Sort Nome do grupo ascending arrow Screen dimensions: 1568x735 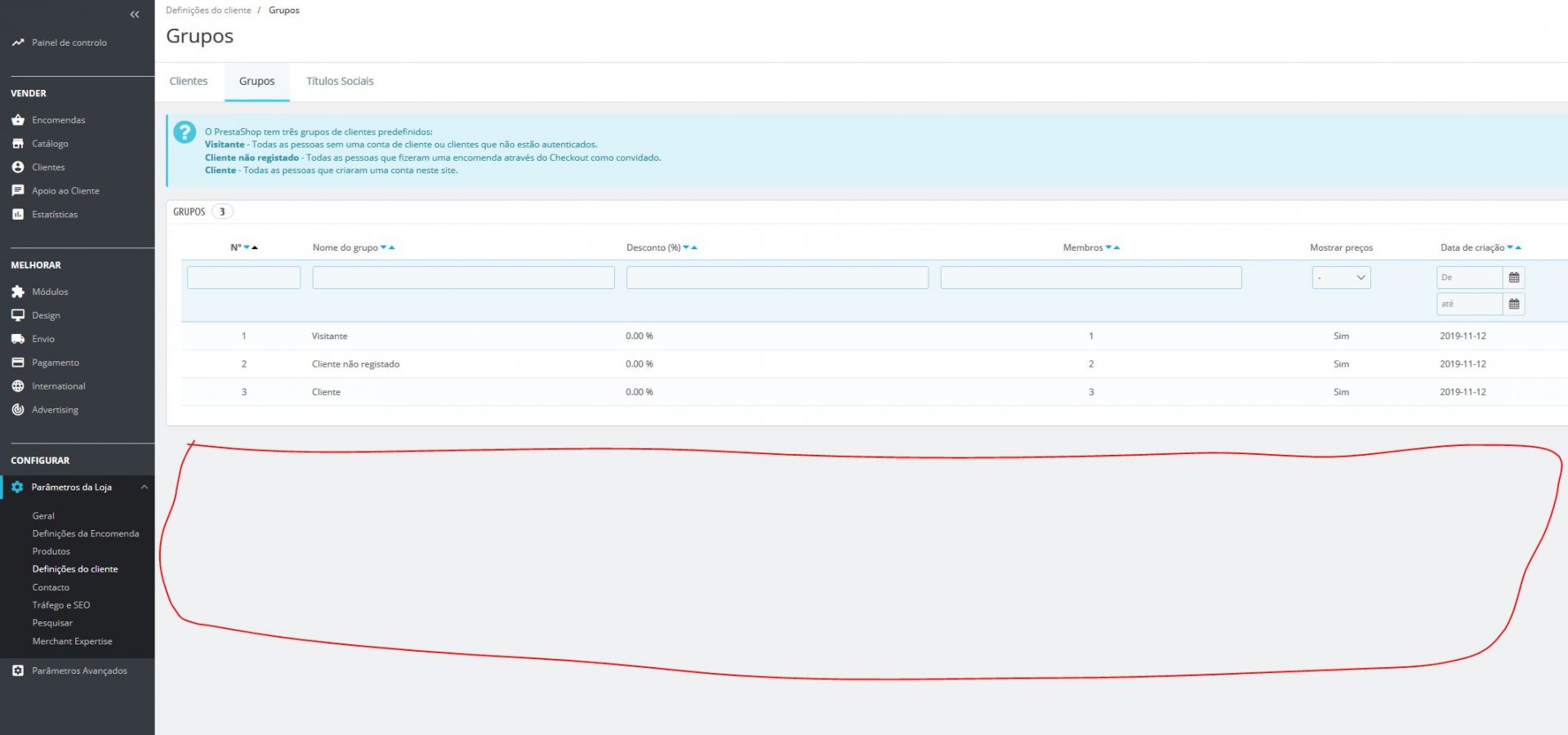tap(392, 247)
